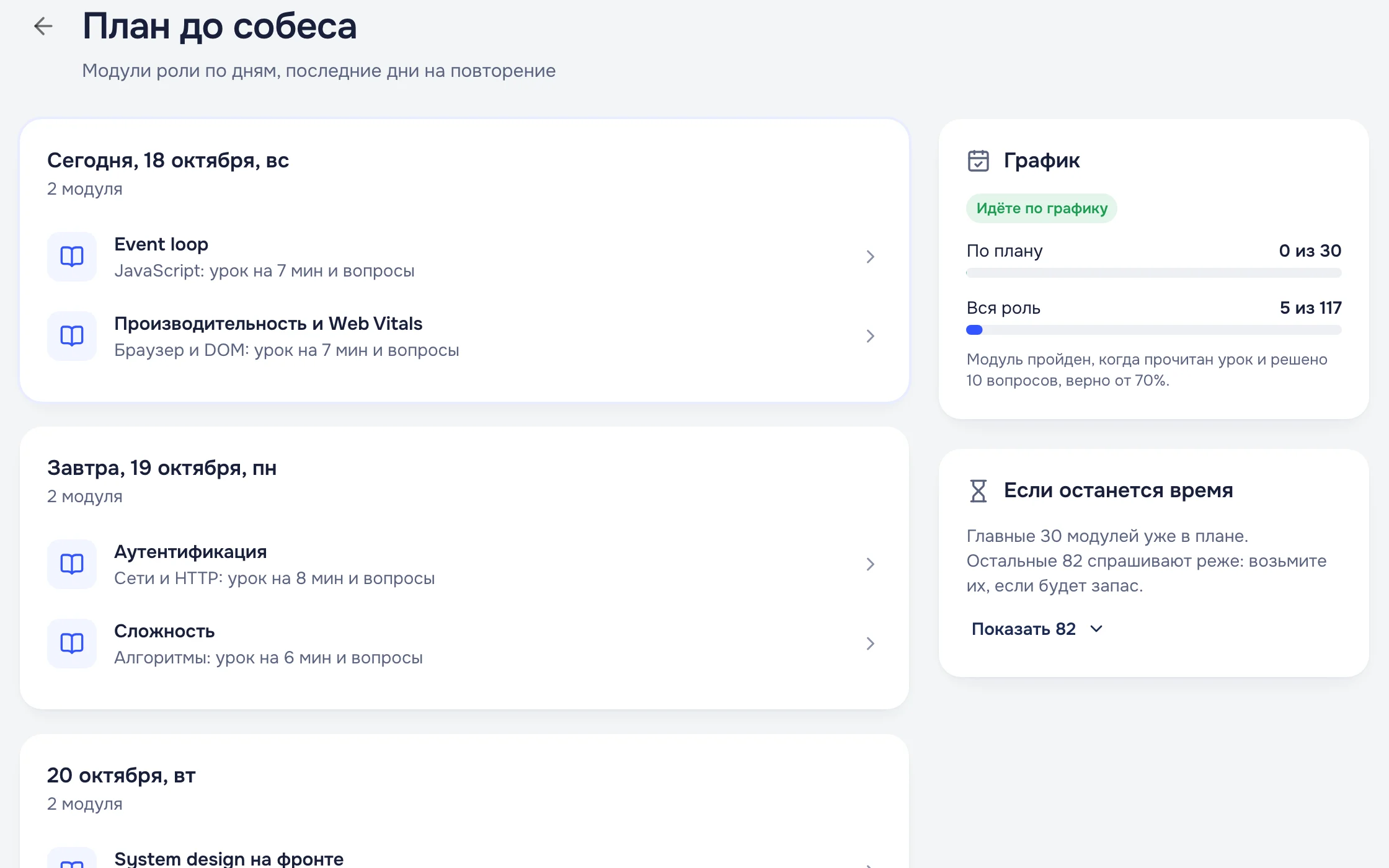The image size is (1389, 868).
Task: Click the 5 из 117 value
Action: coord(1311,308)
